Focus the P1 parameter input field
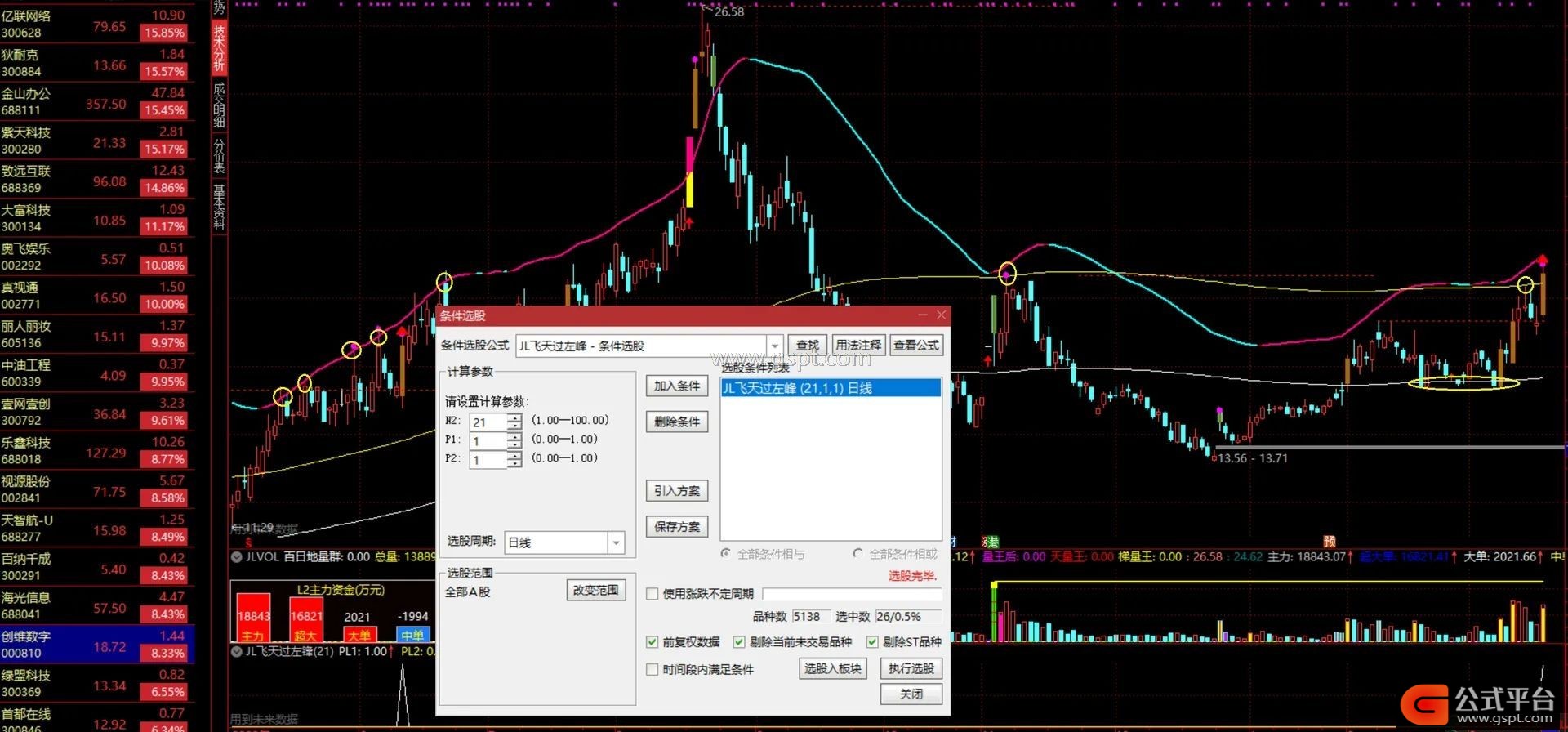The height and width of the screenshot is (732, 1568). pos(488,441)
